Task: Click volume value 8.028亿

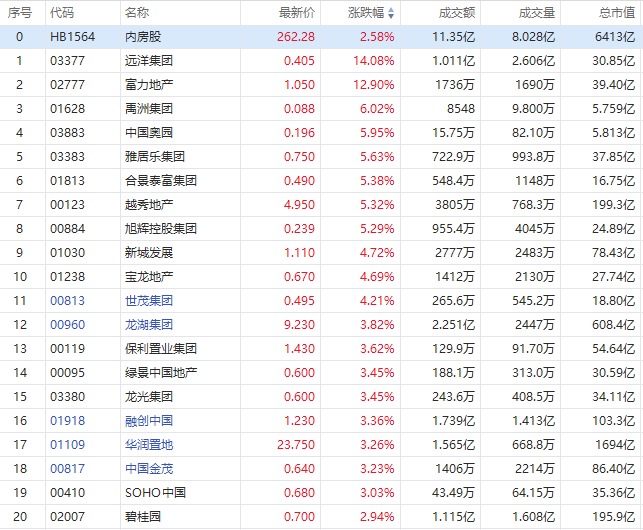Action: [x=534, y=37]
